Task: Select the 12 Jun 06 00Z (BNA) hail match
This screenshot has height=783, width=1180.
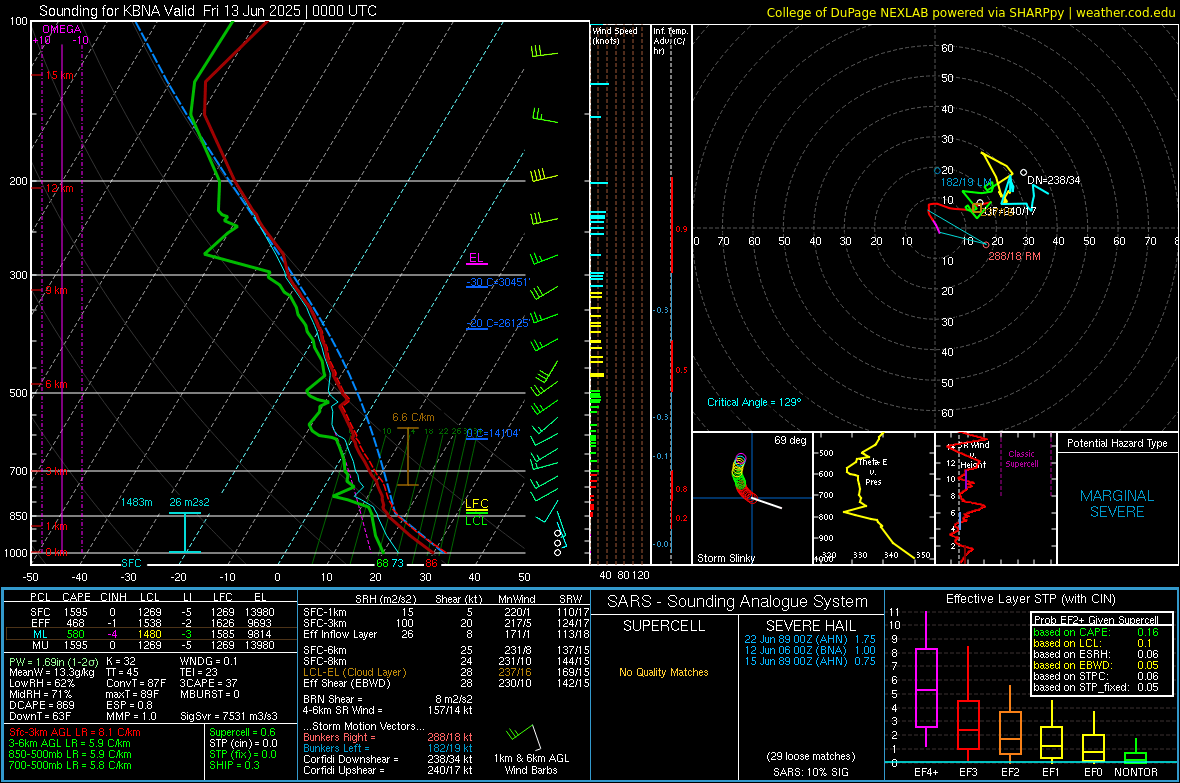Action: [810, 650]
